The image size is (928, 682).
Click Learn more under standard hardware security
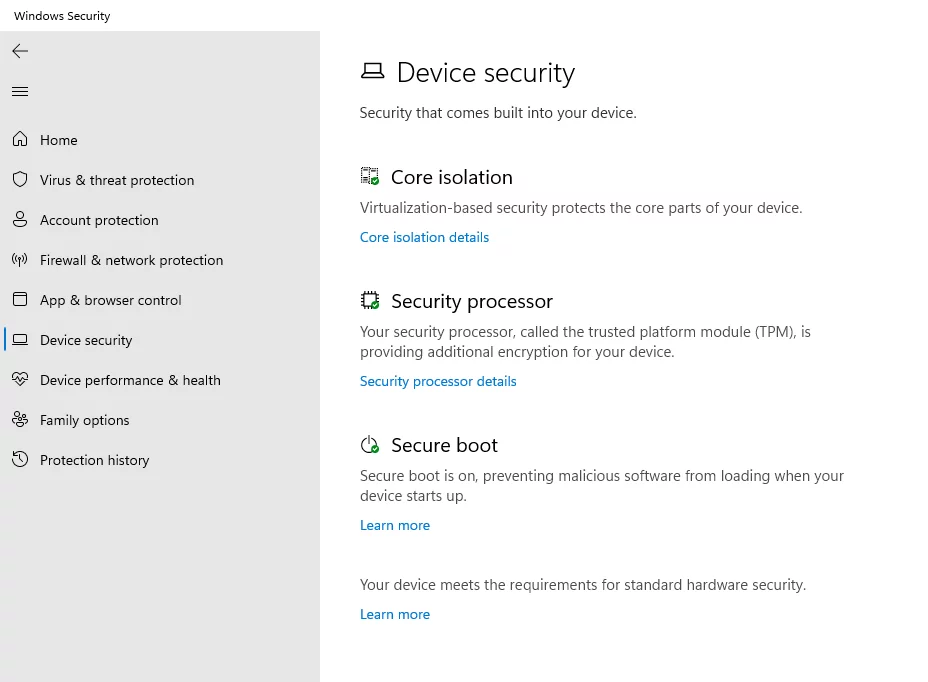pos(395,614)
